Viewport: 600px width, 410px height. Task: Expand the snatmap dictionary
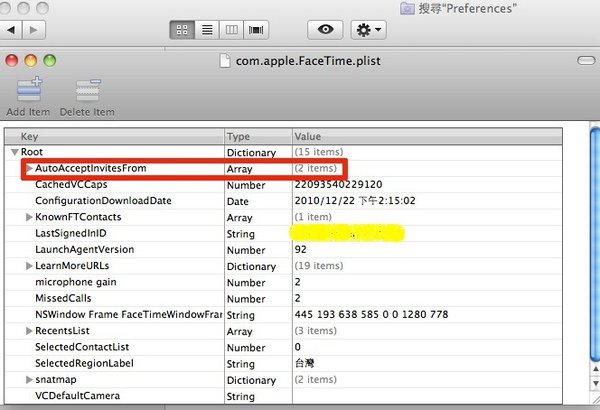point(29,380)
